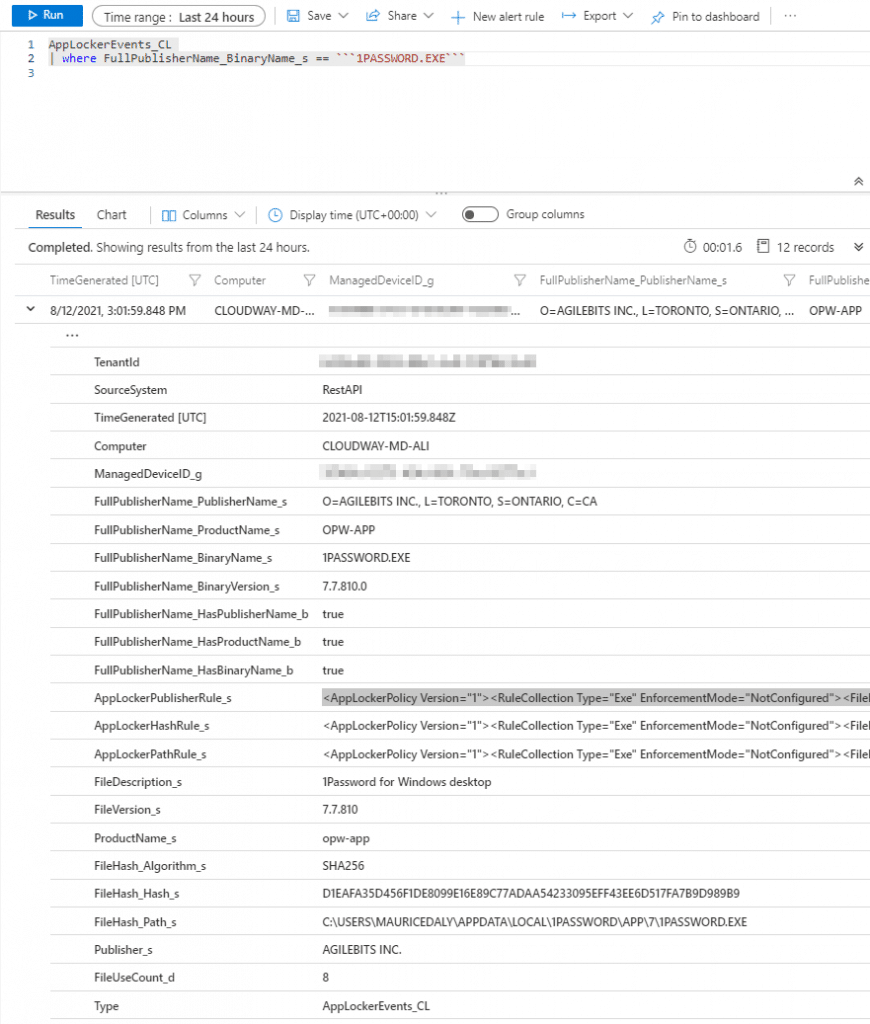Screen dimensions: 870x1024
Task: Select the AppLockerHashRule_s policy value
Action: (596, 726)
